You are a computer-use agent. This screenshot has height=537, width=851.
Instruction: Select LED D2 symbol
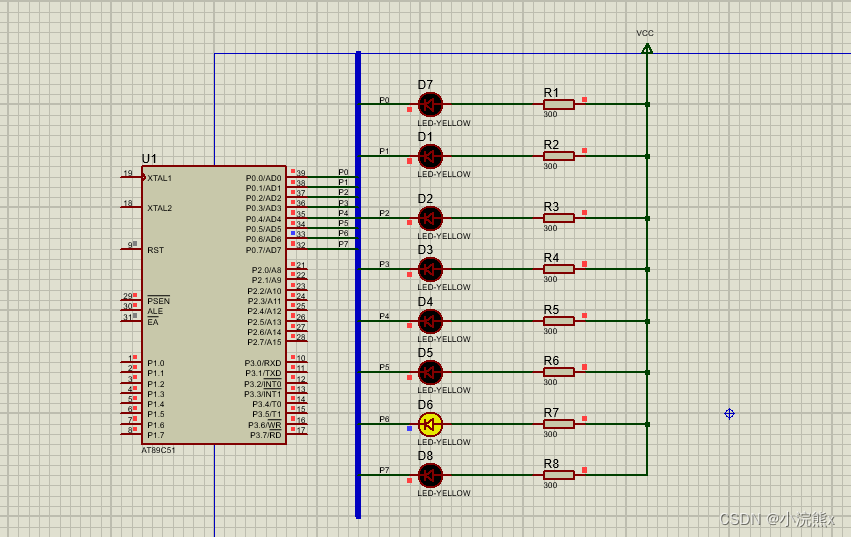click(430, 218)
